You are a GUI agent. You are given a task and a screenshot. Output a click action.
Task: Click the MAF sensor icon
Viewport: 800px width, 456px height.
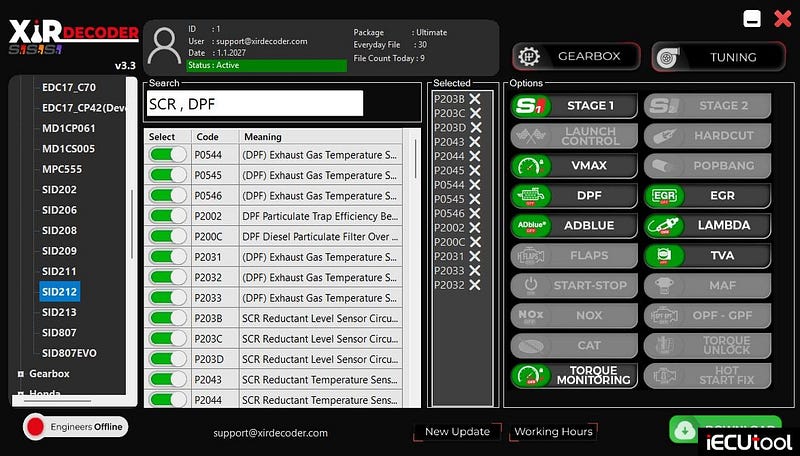pyautogui.click(x=663, y=286)
